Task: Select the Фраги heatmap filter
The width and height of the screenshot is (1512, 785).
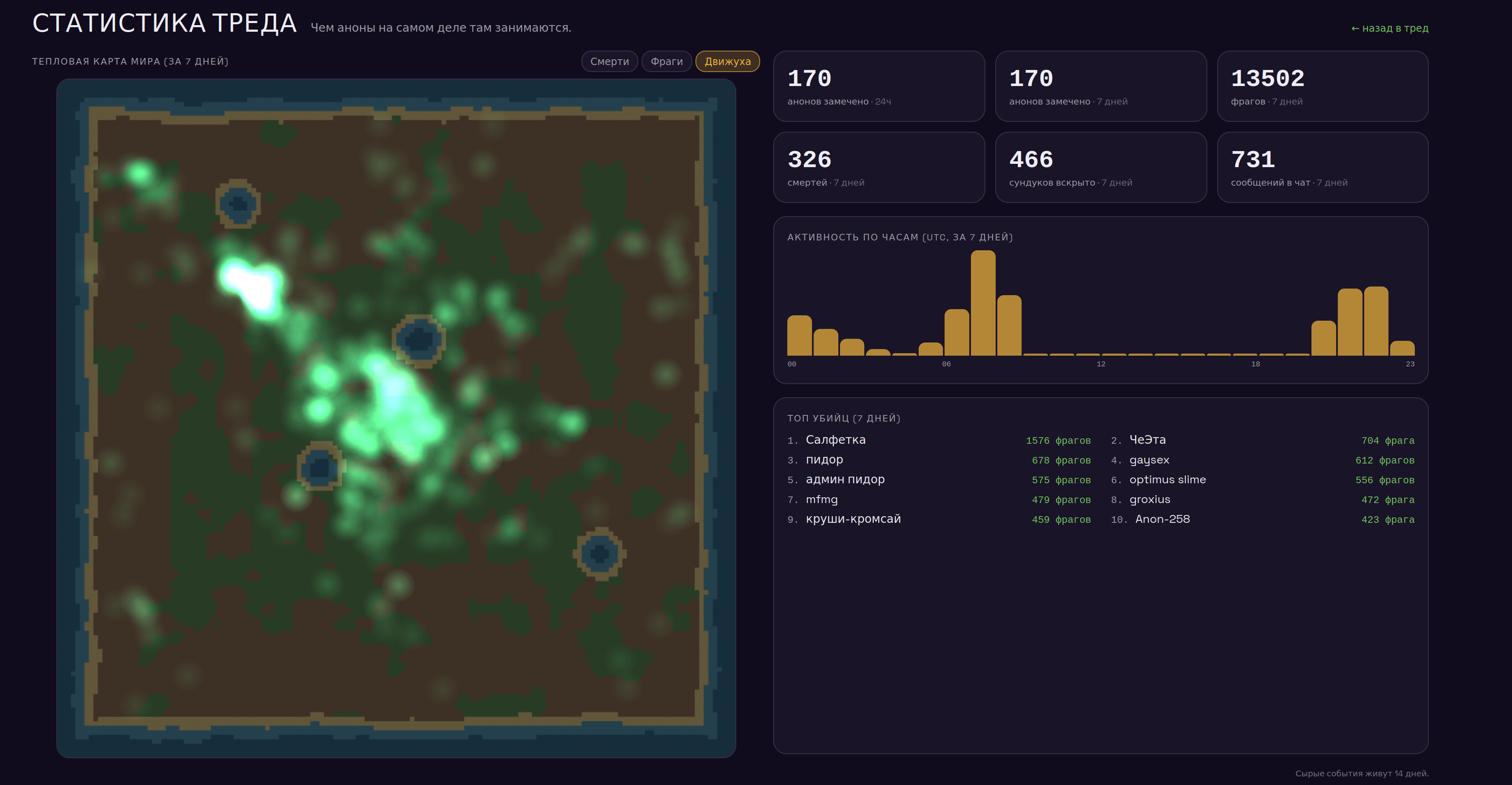Action: click(x=666, y=62)
